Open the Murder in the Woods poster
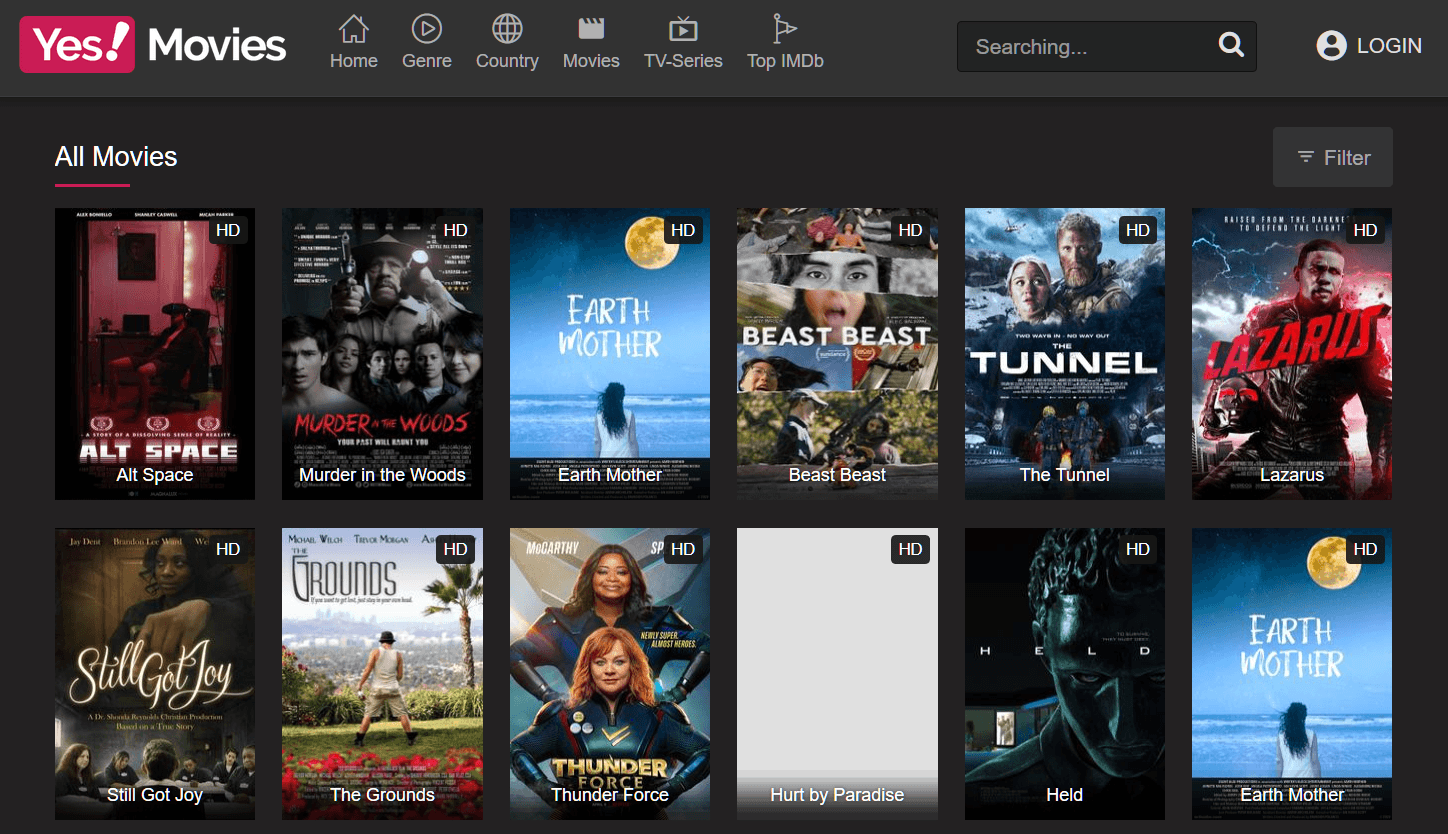Screen dimensions: 1448x834 tap(382, 354)
